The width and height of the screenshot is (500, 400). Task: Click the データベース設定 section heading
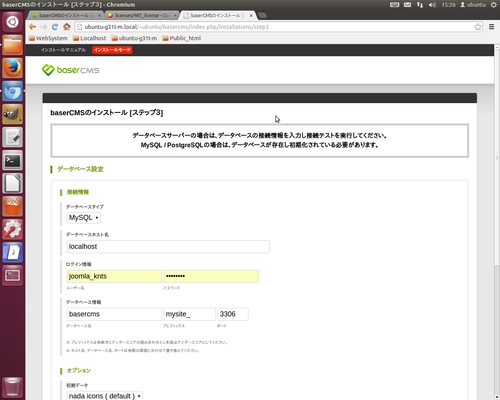click(x=80, y=169)
